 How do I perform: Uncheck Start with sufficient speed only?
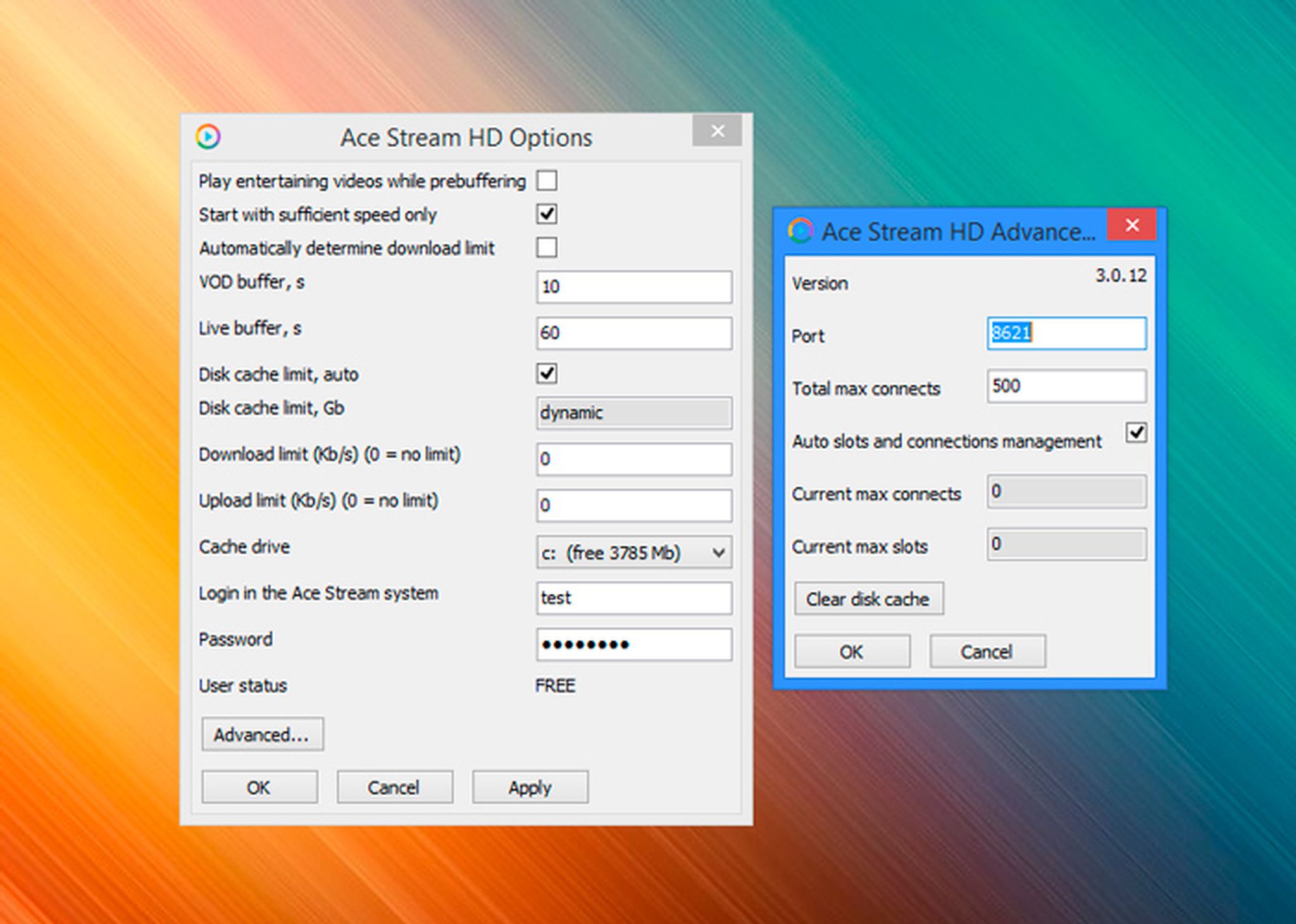(x=547, y=215)
